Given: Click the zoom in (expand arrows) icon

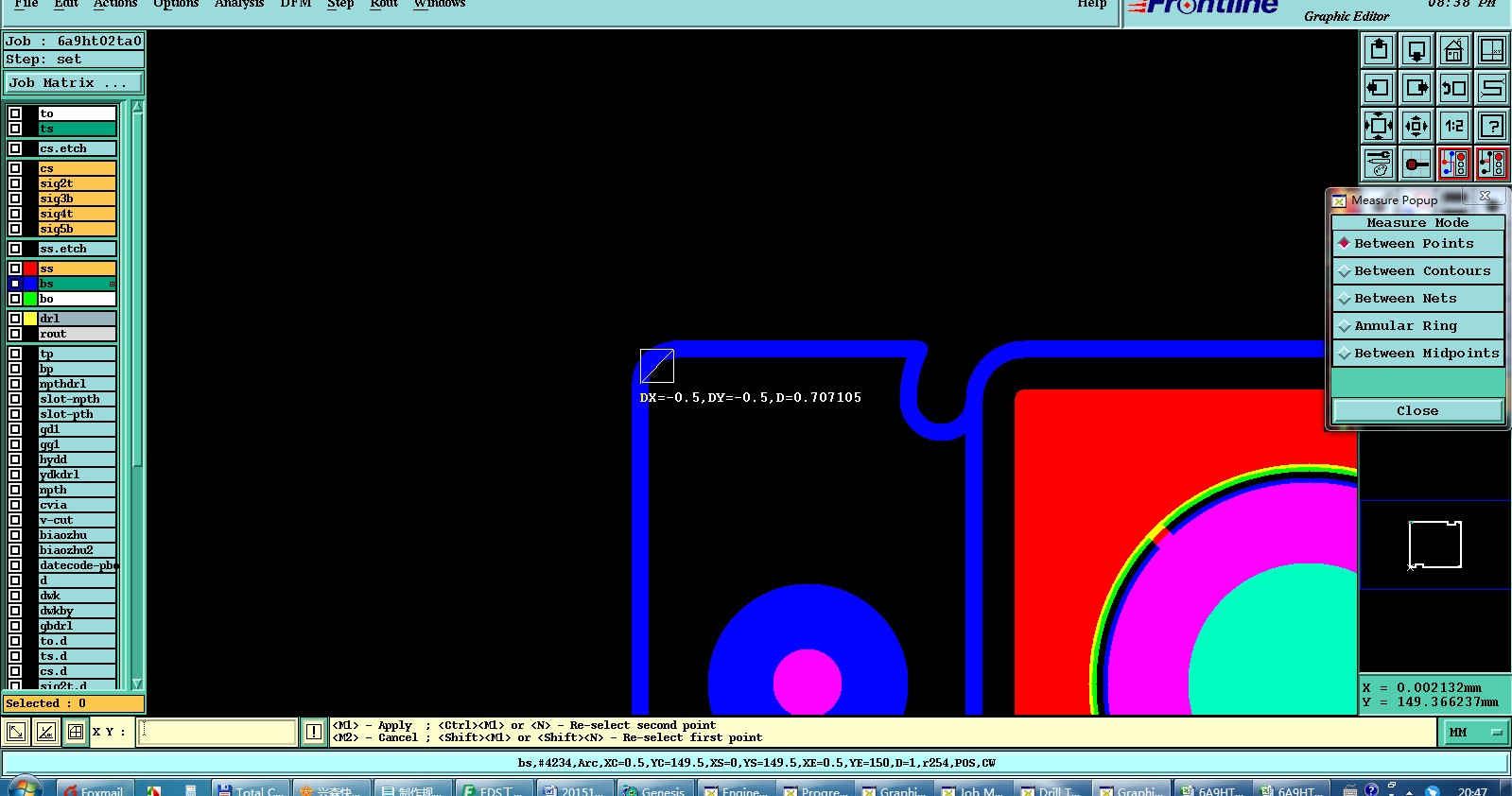Looking at the screenshot, I should (1379, 126).
